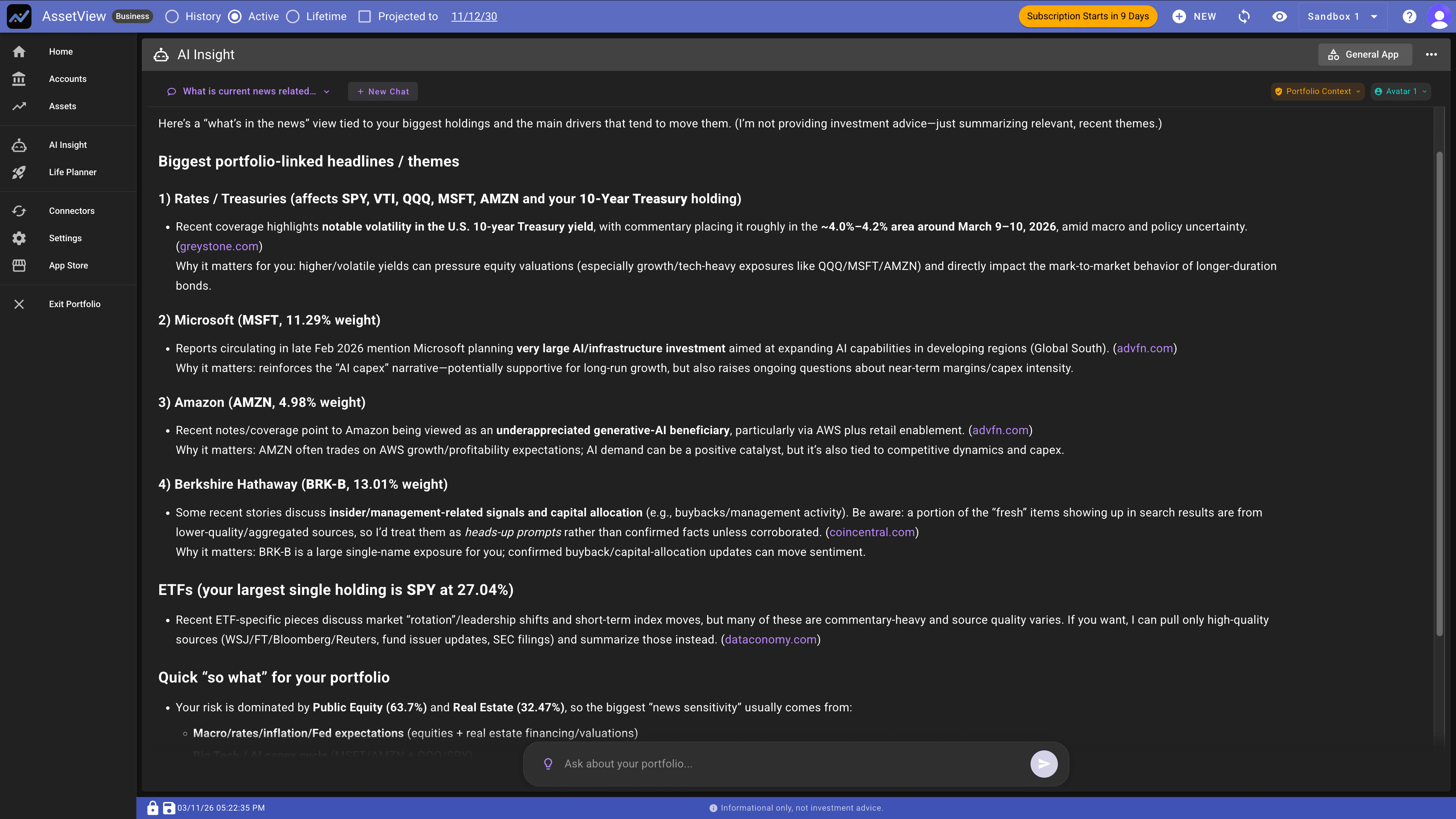This screenshot has width=1456, height=819.
Task: Toggle the eye visibility icon in header
Action: tap(1280, 16)
